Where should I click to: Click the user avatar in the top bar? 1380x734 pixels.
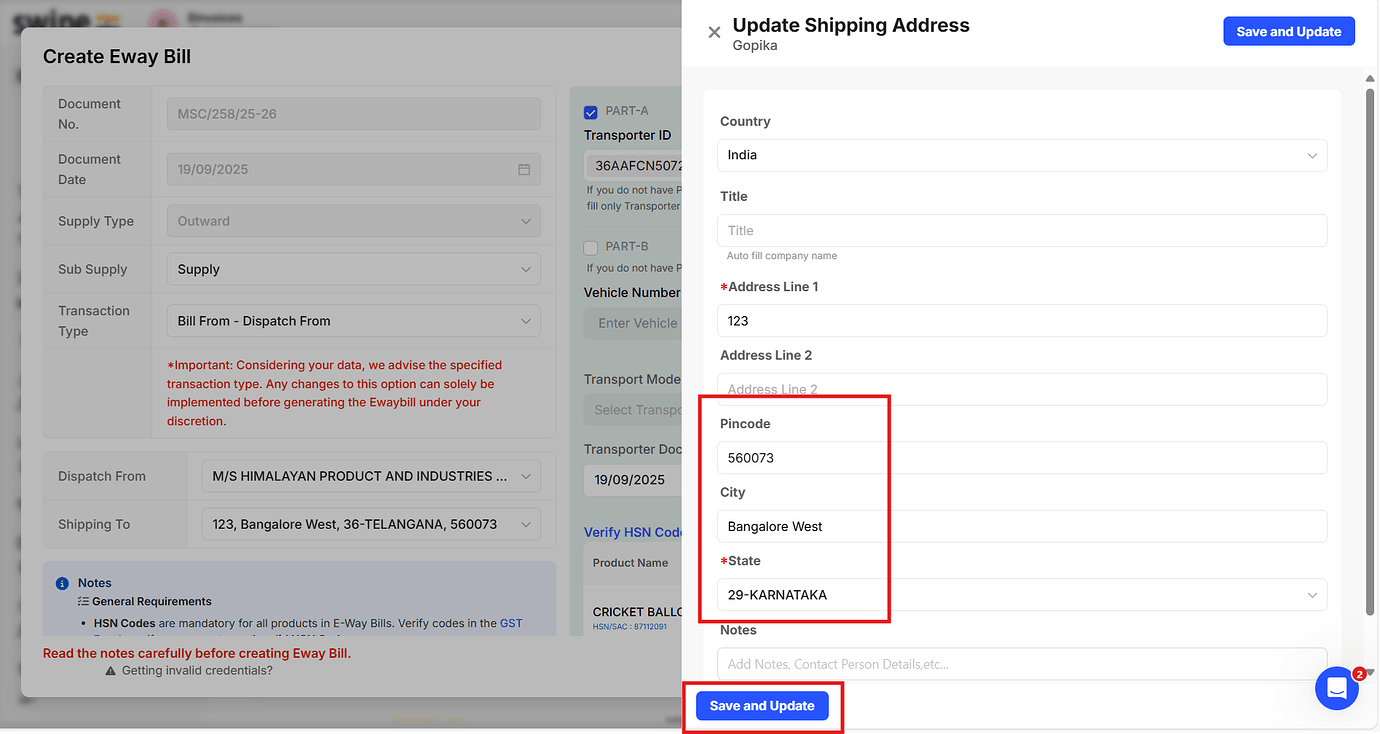(162, 18)
